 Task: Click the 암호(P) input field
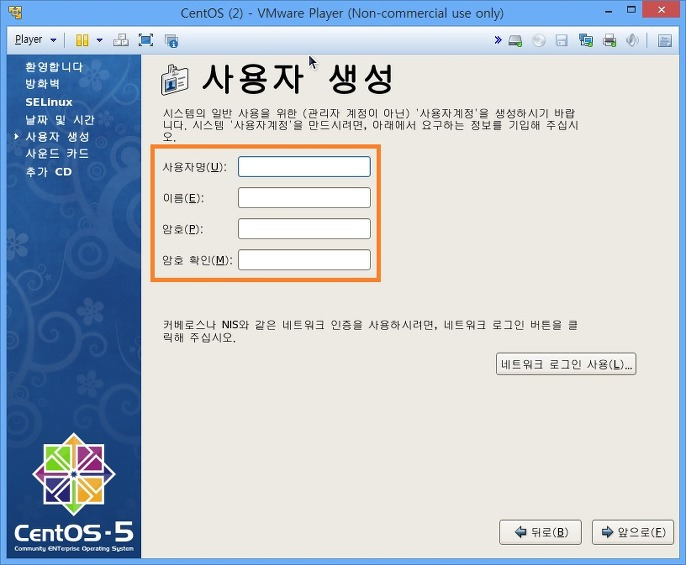click(304, 229)
